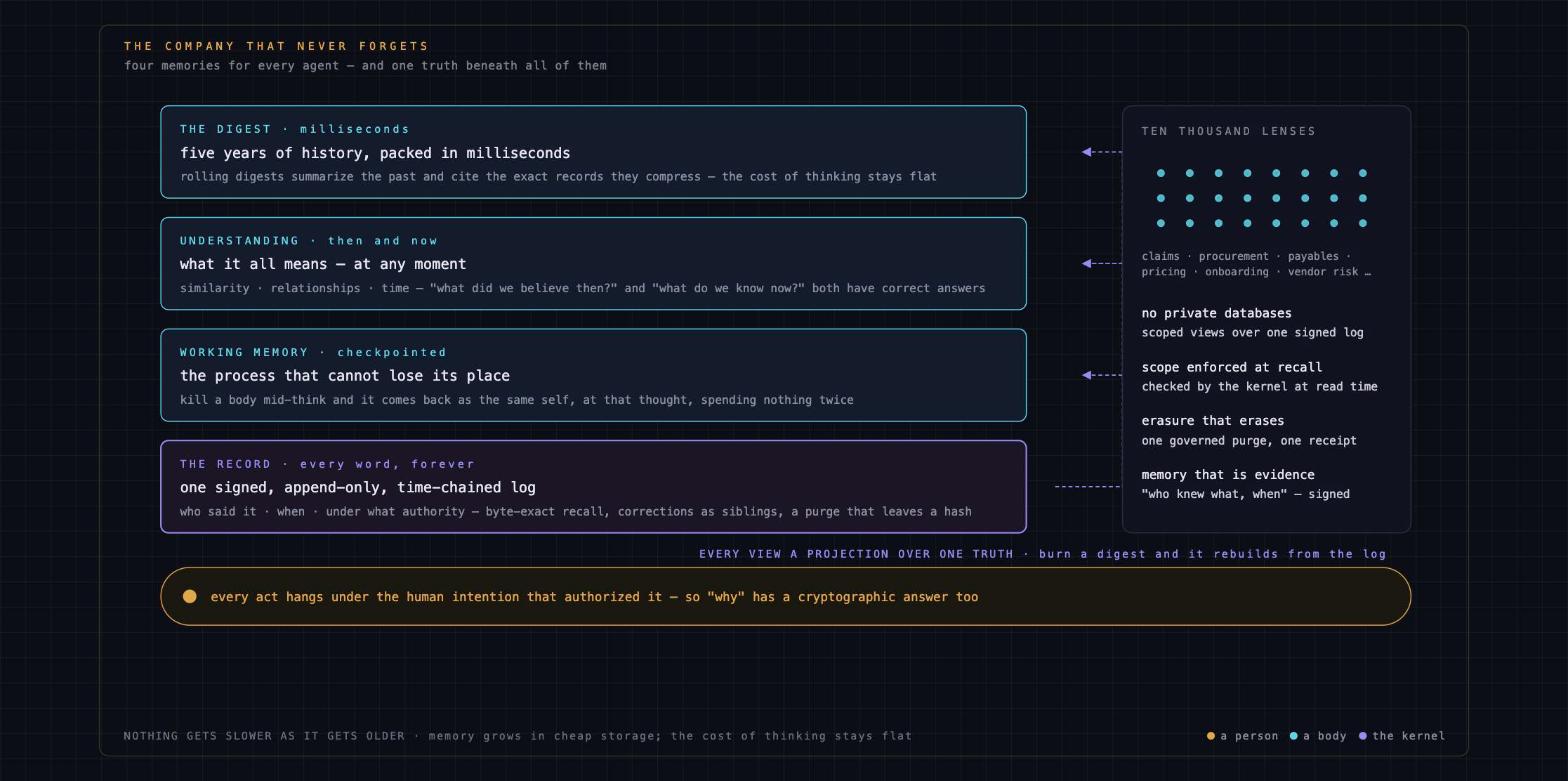The height and width of the screenshot is (781, 1568).
Task: Select the purple legend dot for the kernel
Action: pyautogui.click(x=1363, y=736)
